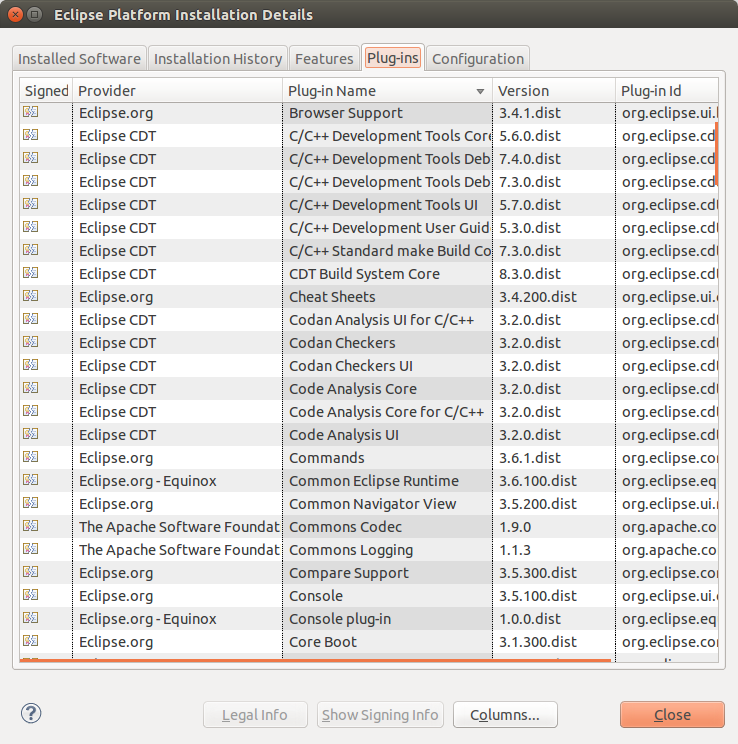
Task: Select the Codan Checkers UI plug-in name
Action: click(x=351, y=366)
